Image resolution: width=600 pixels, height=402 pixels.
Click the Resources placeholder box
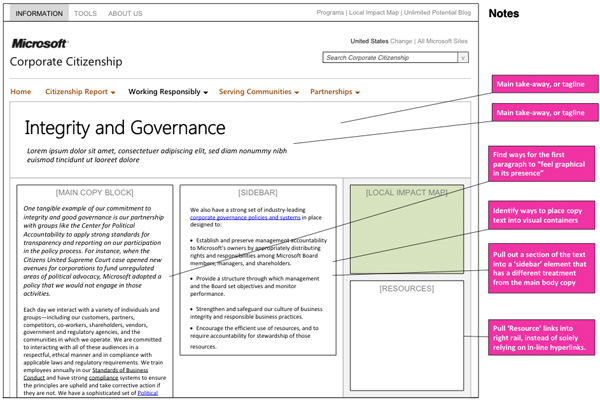(x=407, y=335)
